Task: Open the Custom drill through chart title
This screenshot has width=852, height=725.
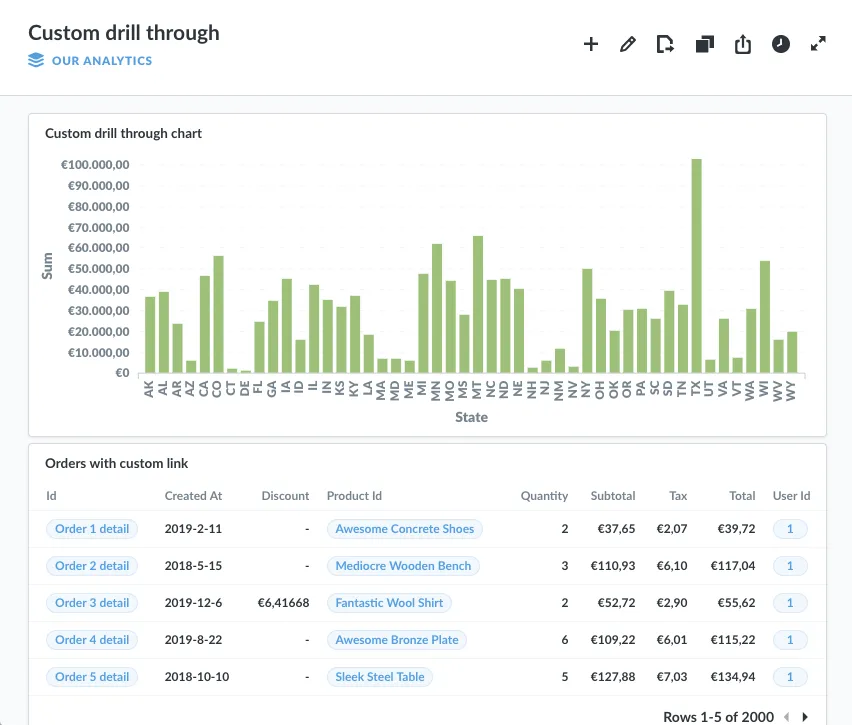Action: point(123,133)
